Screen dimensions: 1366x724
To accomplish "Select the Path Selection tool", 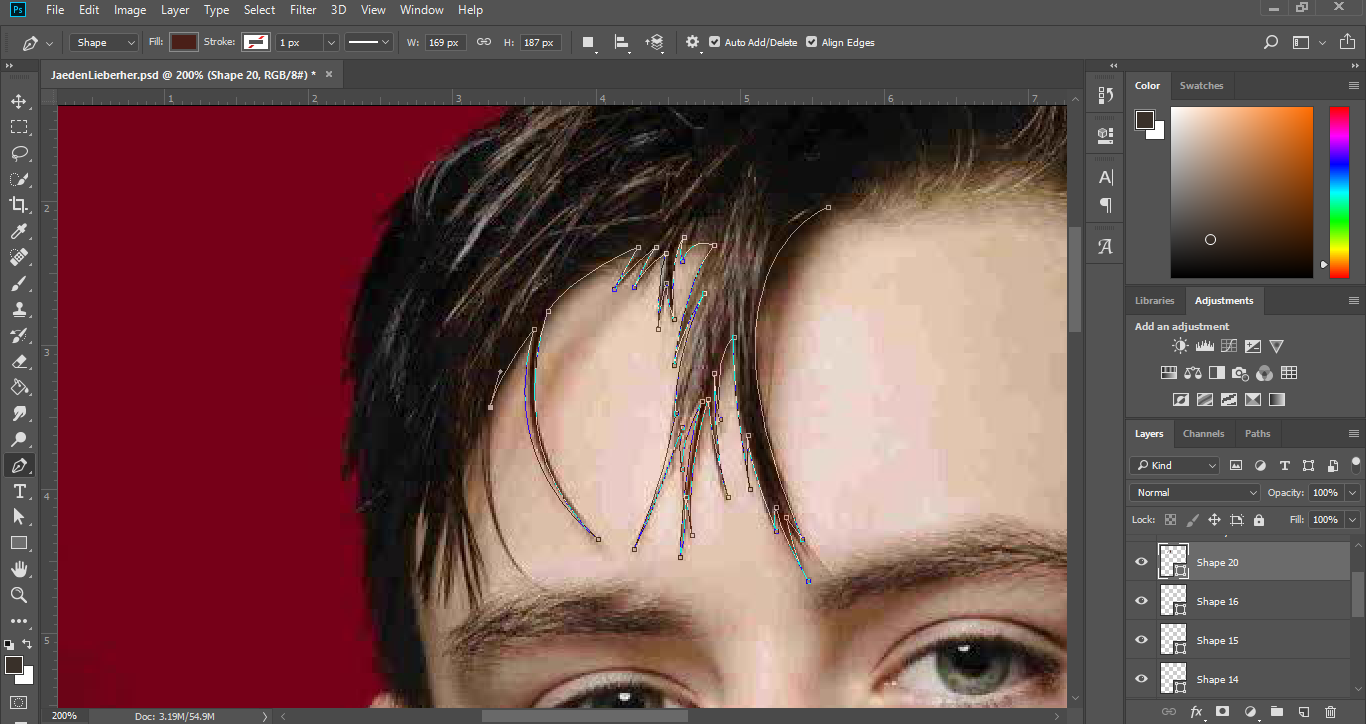I will click(x=19, y=517).
